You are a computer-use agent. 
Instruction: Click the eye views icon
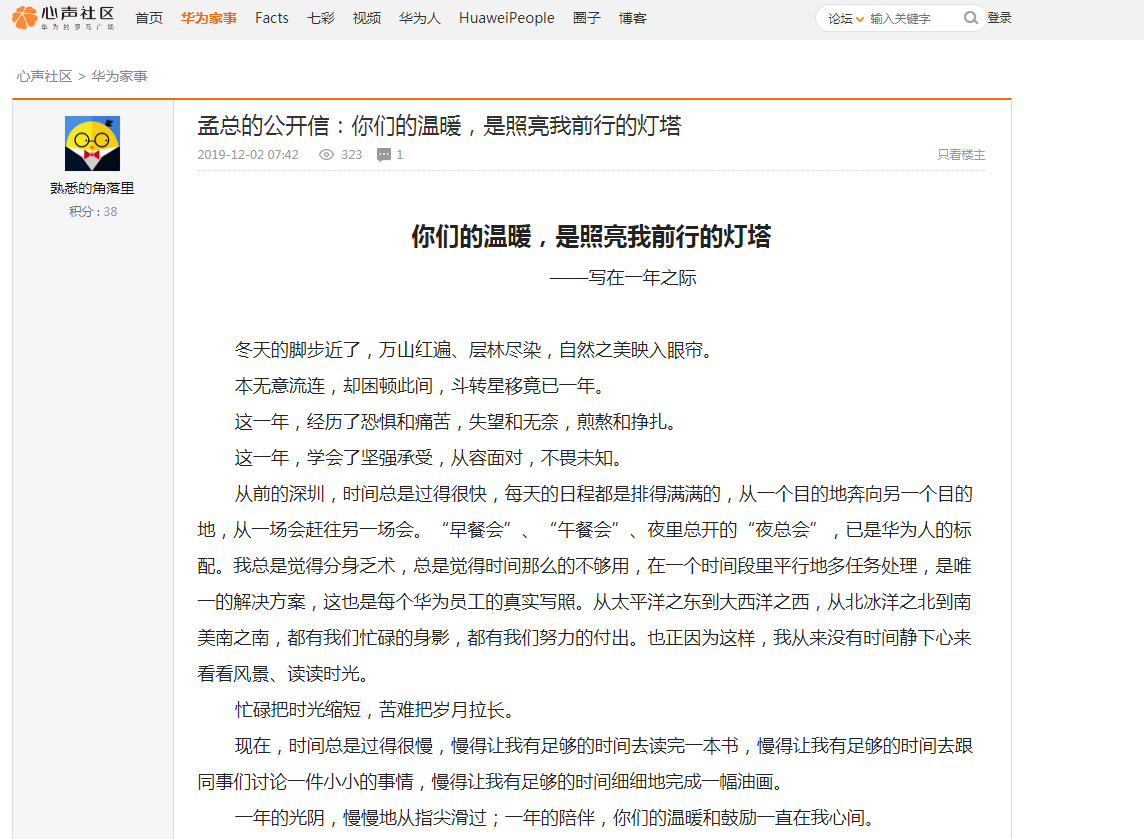[326, 155]
